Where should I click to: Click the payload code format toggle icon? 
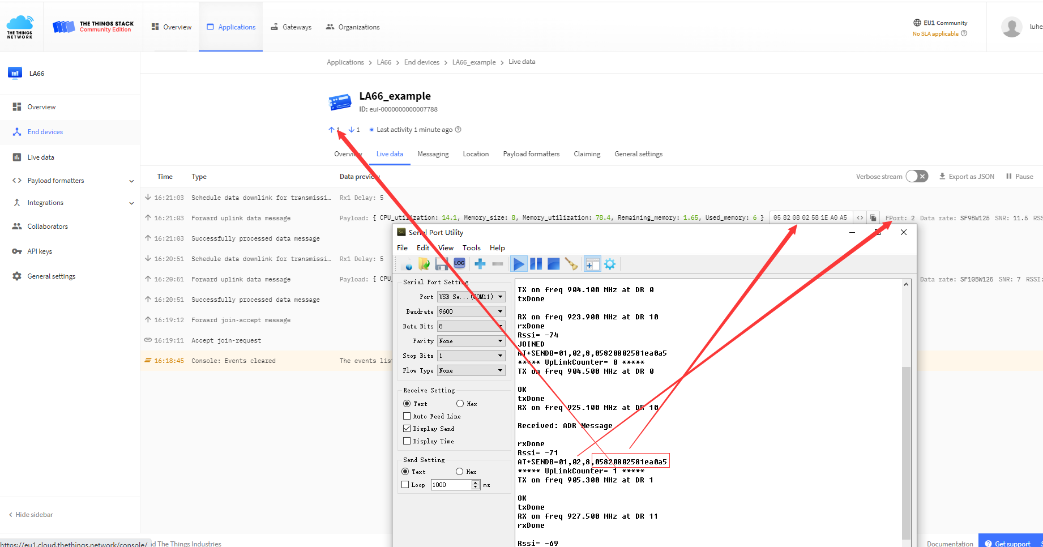click(859, 218)
